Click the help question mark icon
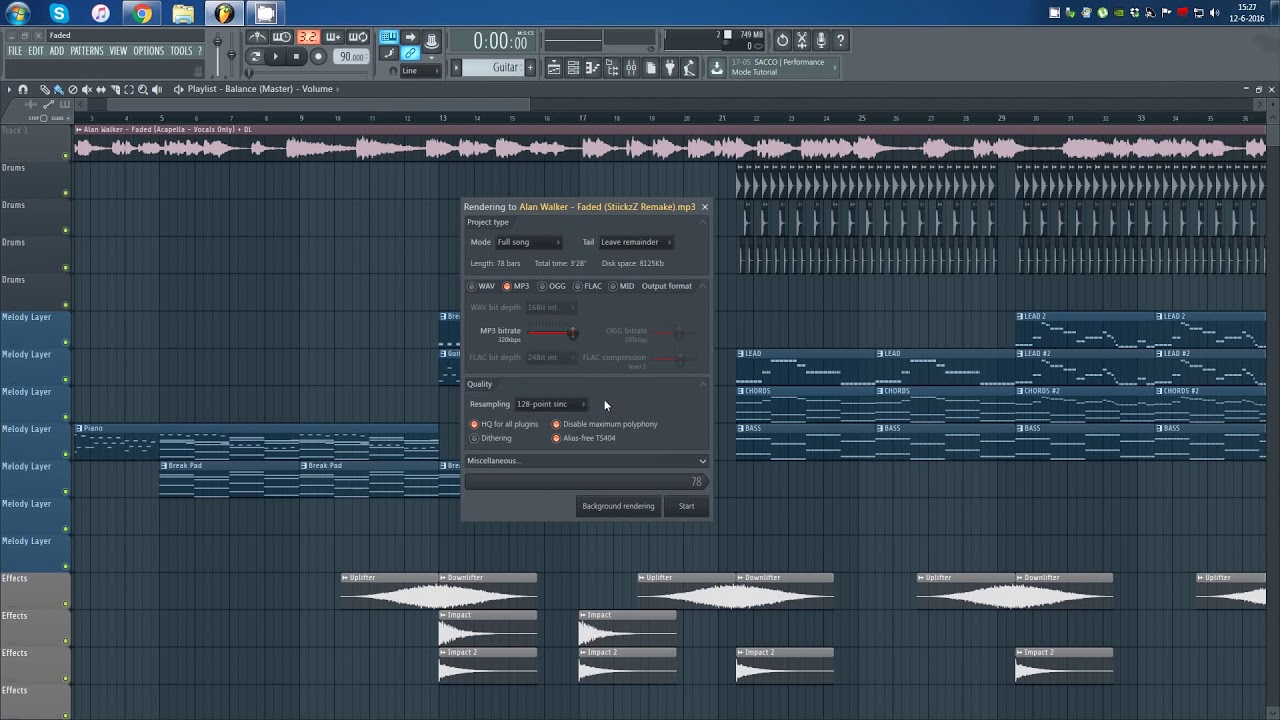The height and width of the screenshot is (720, 1280). pyautogui.click(x=840, y=40)
